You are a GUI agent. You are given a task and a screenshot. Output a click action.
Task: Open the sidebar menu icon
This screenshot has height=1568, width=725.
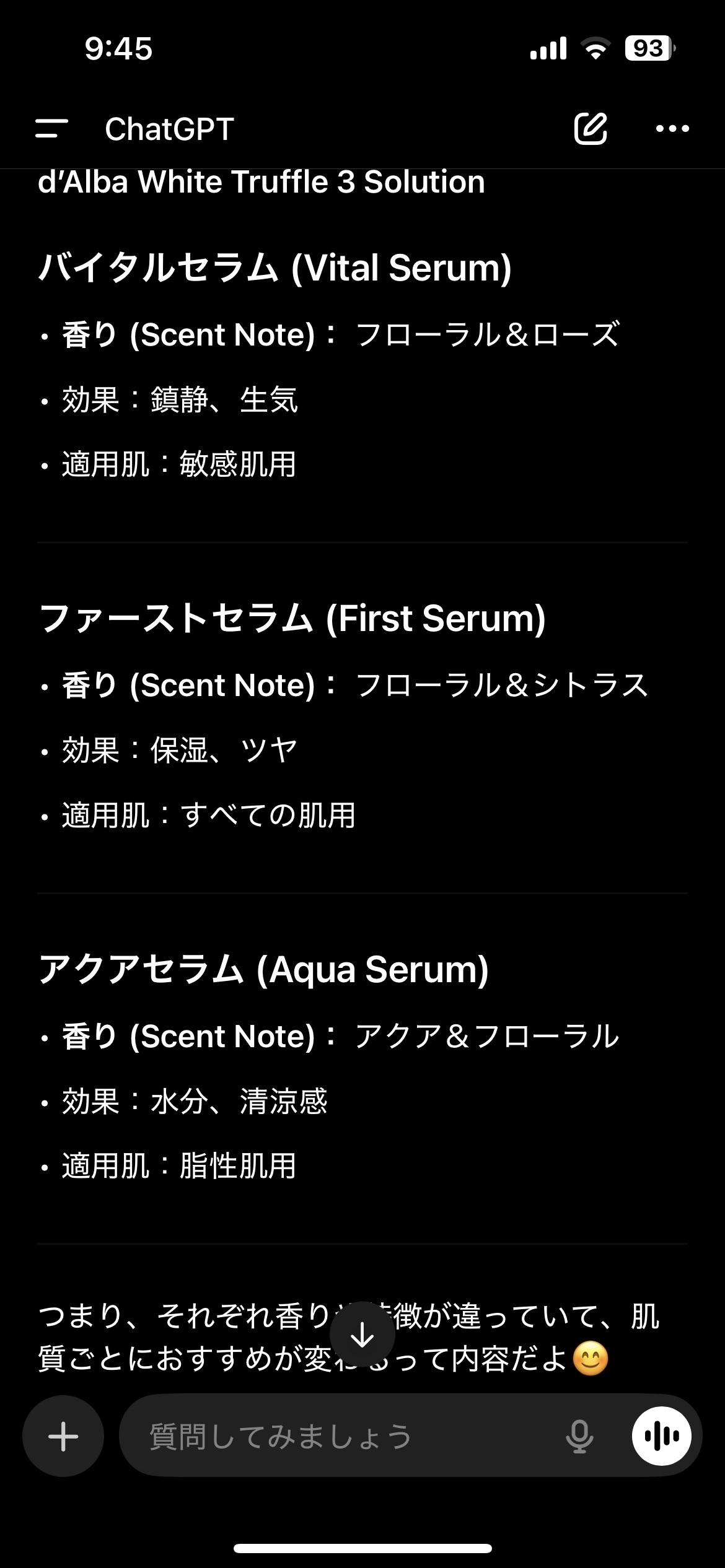(x=51, y=129)
